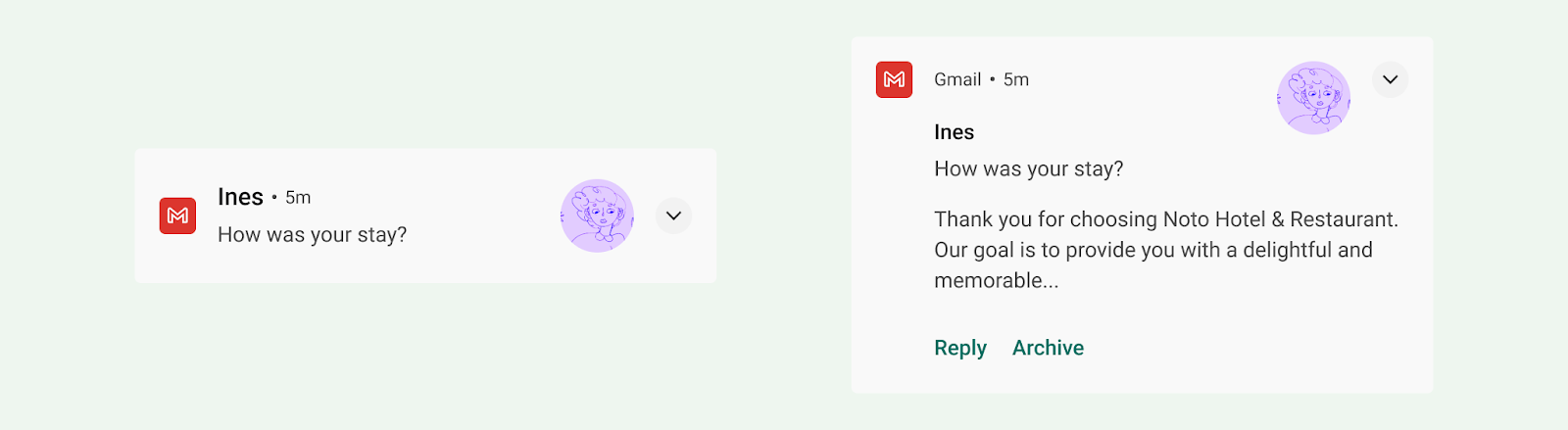Tap Ines's avatar in the collapsed notification
The width and height of the screenshot is (1568, 430).
coord(597,215)
